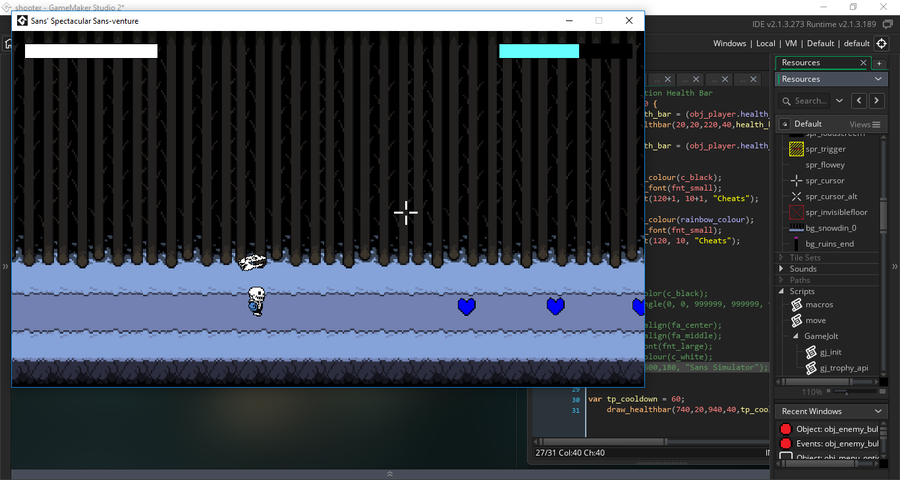Click the white player health bar

click(x=91, y=51)
